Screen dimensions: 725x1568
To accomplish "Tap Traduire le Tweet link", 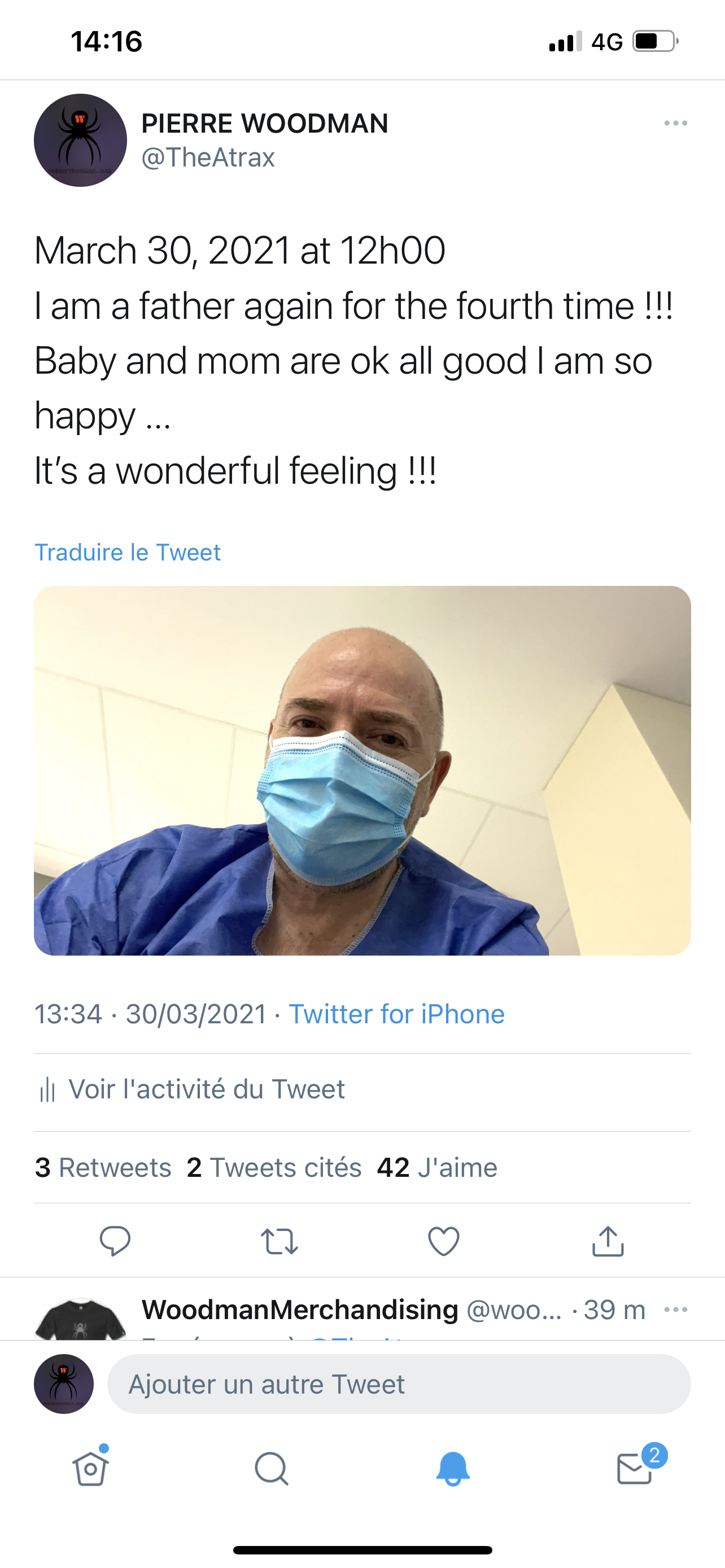I will (127, 552).
